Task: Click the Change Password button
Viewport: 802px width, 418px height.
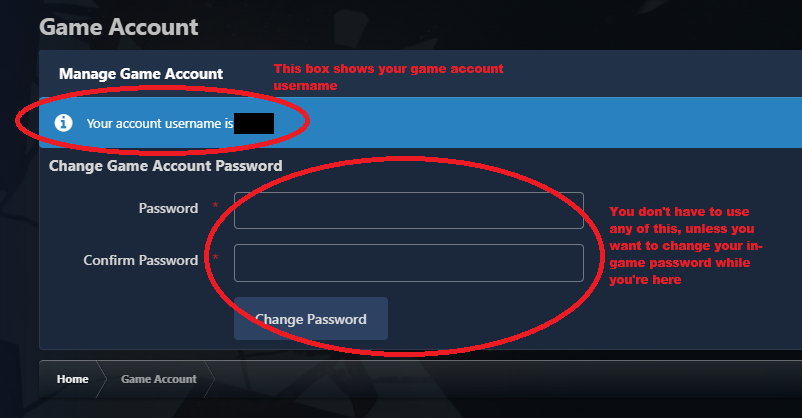Action: 310,319
